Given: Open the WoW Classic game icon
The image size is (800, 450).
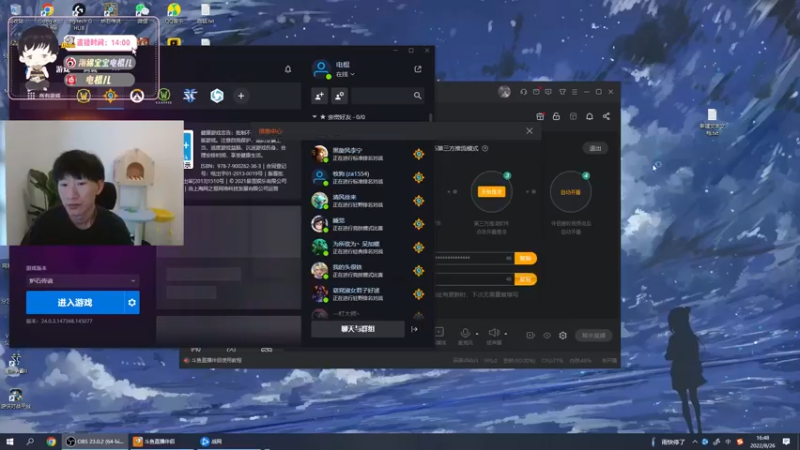Looking at the screenshot, I should [164, 95].
